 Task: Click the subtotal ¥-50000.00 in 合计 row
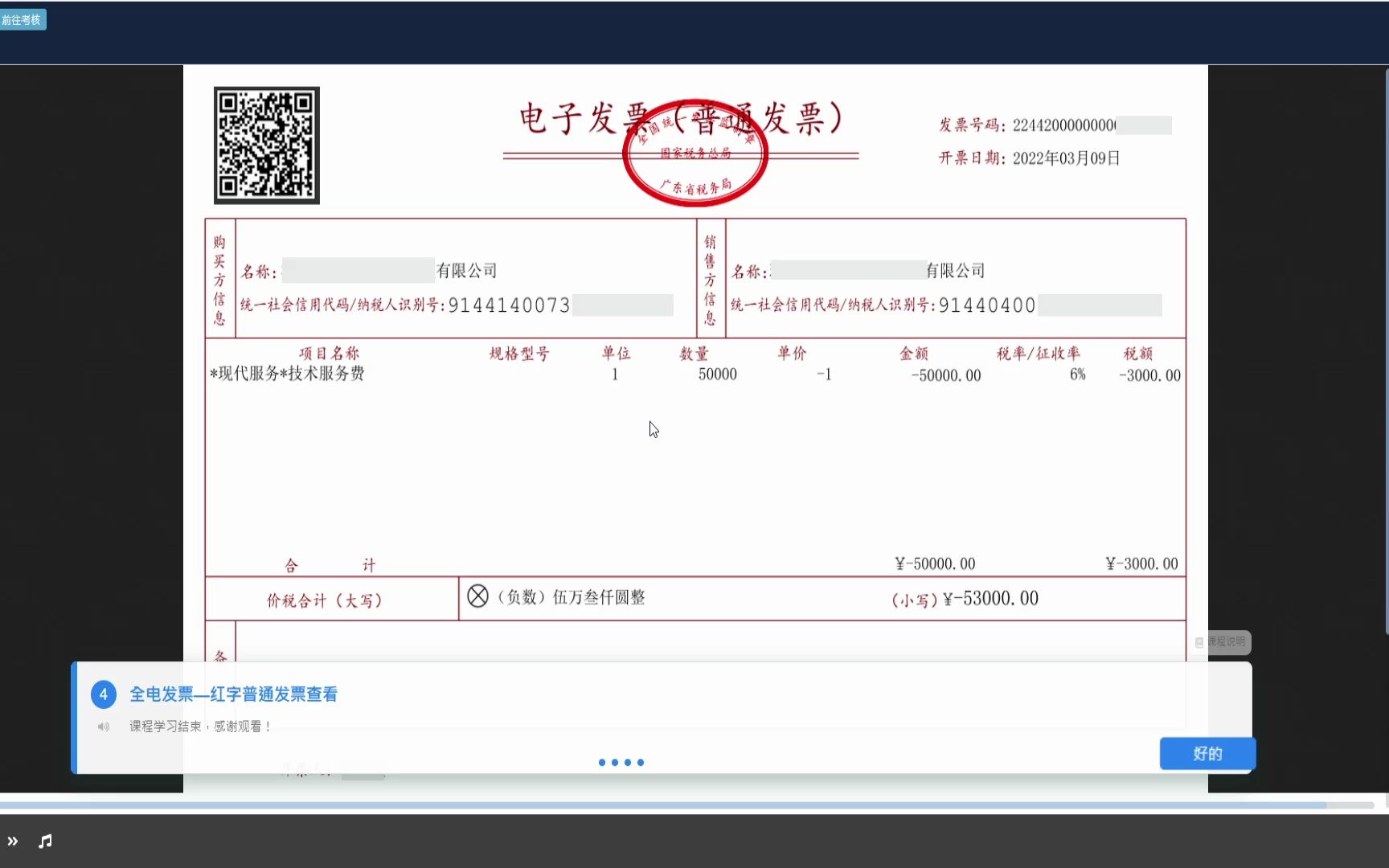[935, 564]
